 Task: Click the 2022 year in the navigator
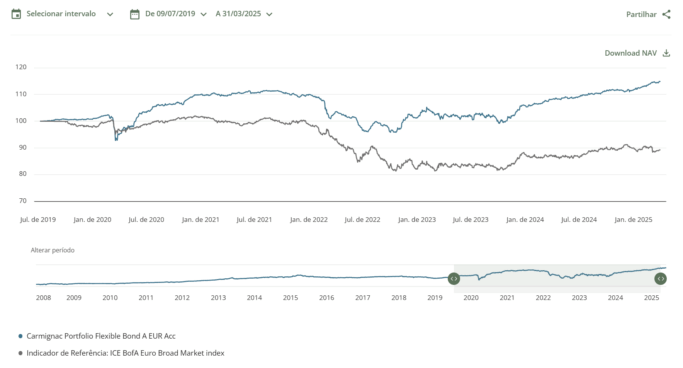(x=543, y=298)
